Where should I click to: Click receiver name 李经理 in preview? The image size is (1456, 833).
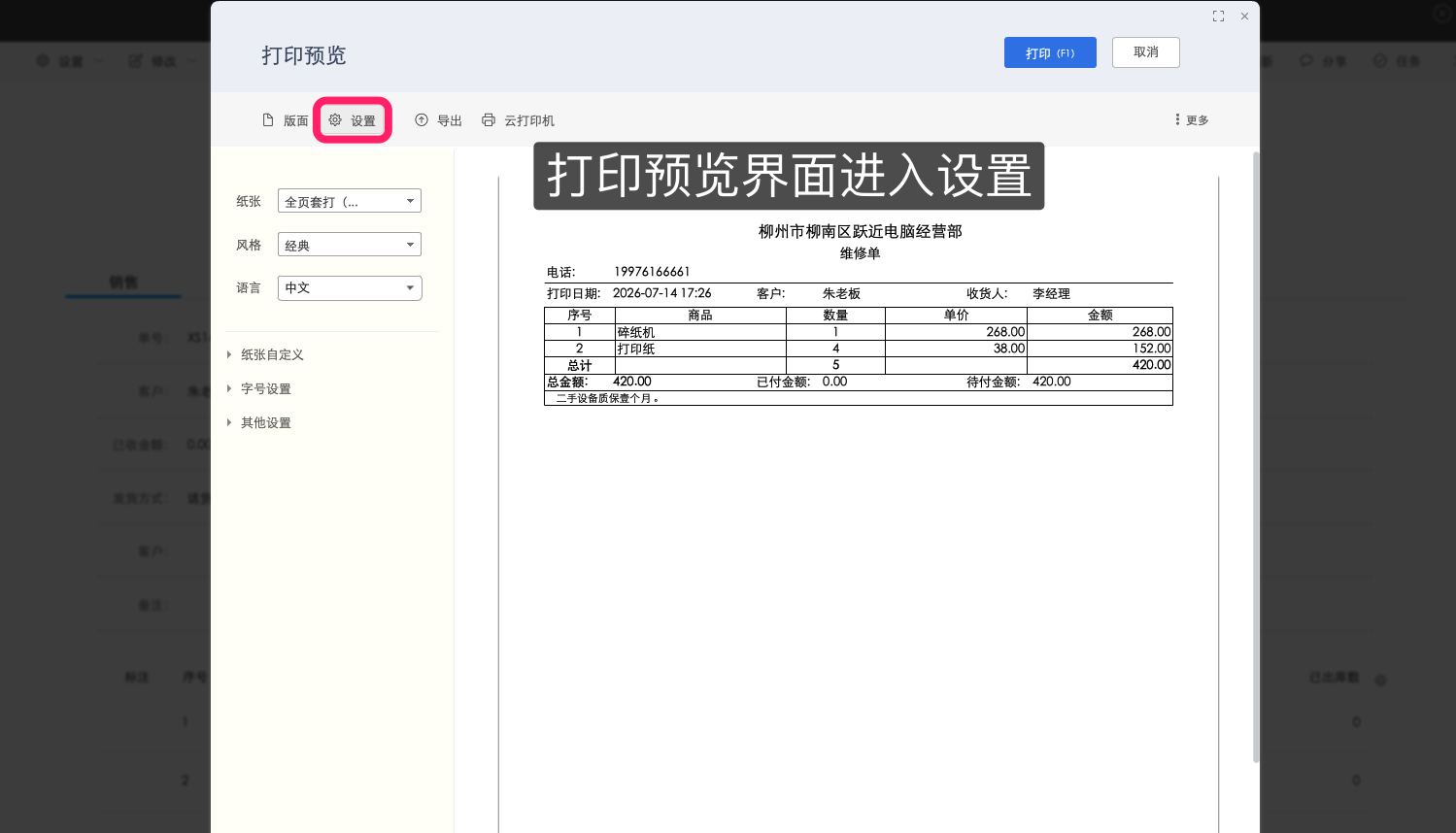[1051, 293]
